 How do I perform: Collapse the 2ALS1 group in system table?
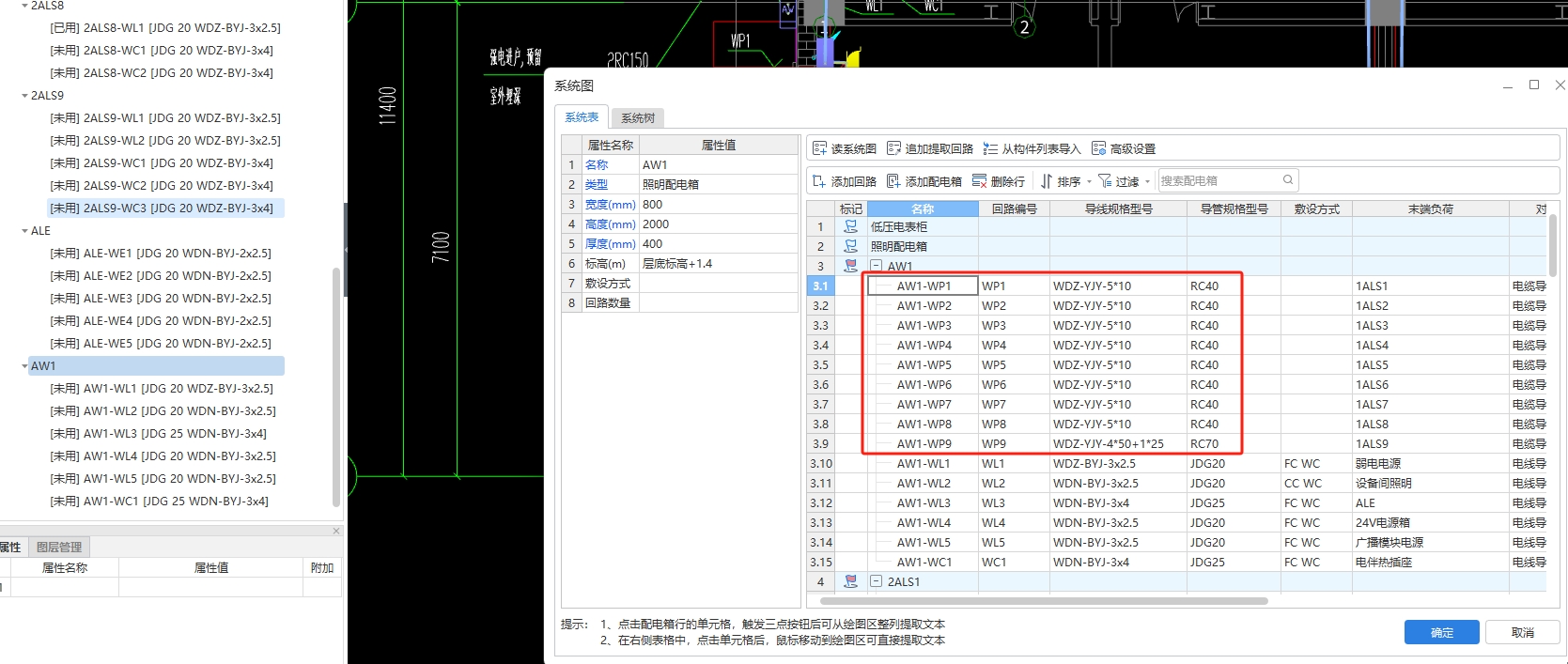point(876,581)
